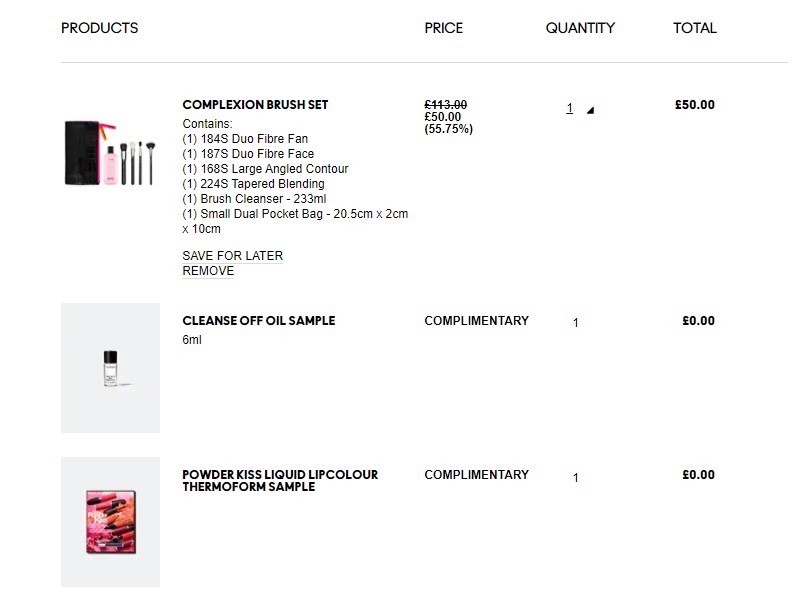The width and height of the screenshot is (797, 606).
Task: Open the quantity dropdown arrow for brush set
Action: (x=590, y=110)
